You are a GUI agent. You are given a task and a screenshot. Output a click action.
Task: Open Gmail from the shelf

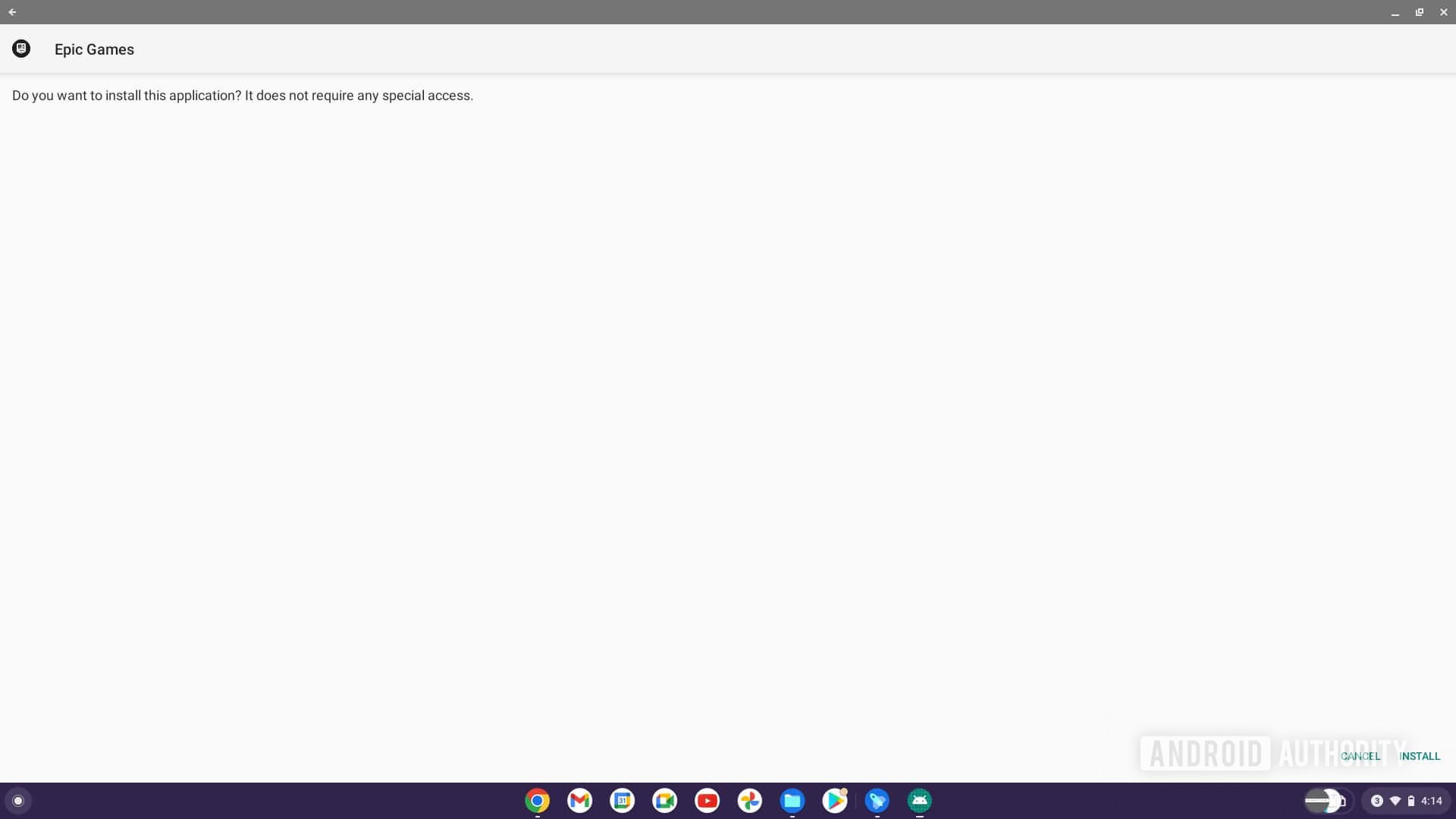pyautogui.click(x=579, y=801)
